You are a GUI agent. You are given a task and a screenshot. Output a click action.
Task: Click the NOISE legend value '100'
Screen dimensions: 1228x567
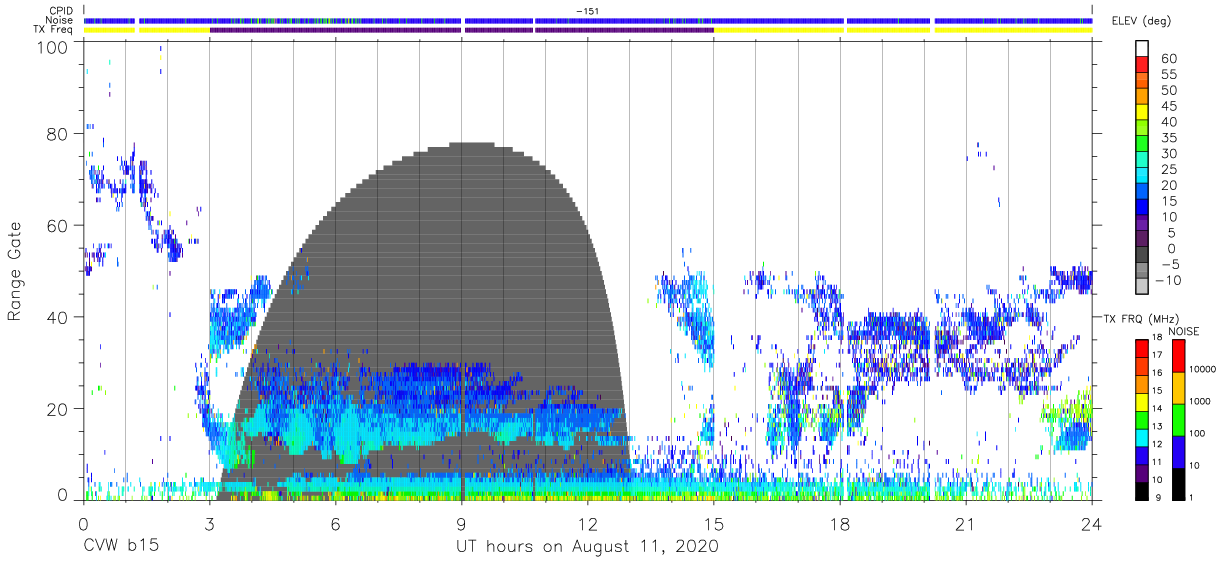1198,433
